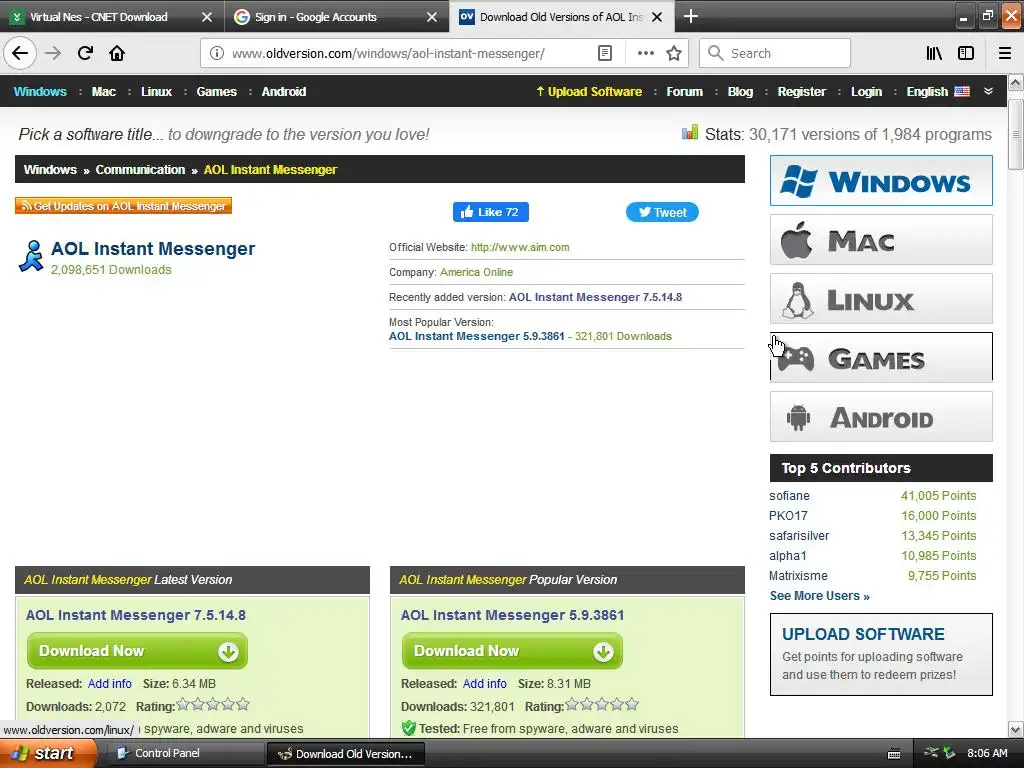The width and height of the screenshot is (1024, 768).
Task: Click the Register link
Action: click(801, 91)
